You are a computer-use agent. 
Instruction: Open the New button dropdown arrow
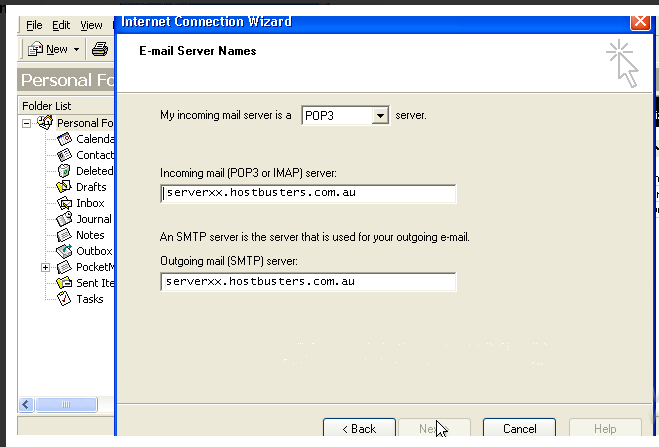pos(76,50)
